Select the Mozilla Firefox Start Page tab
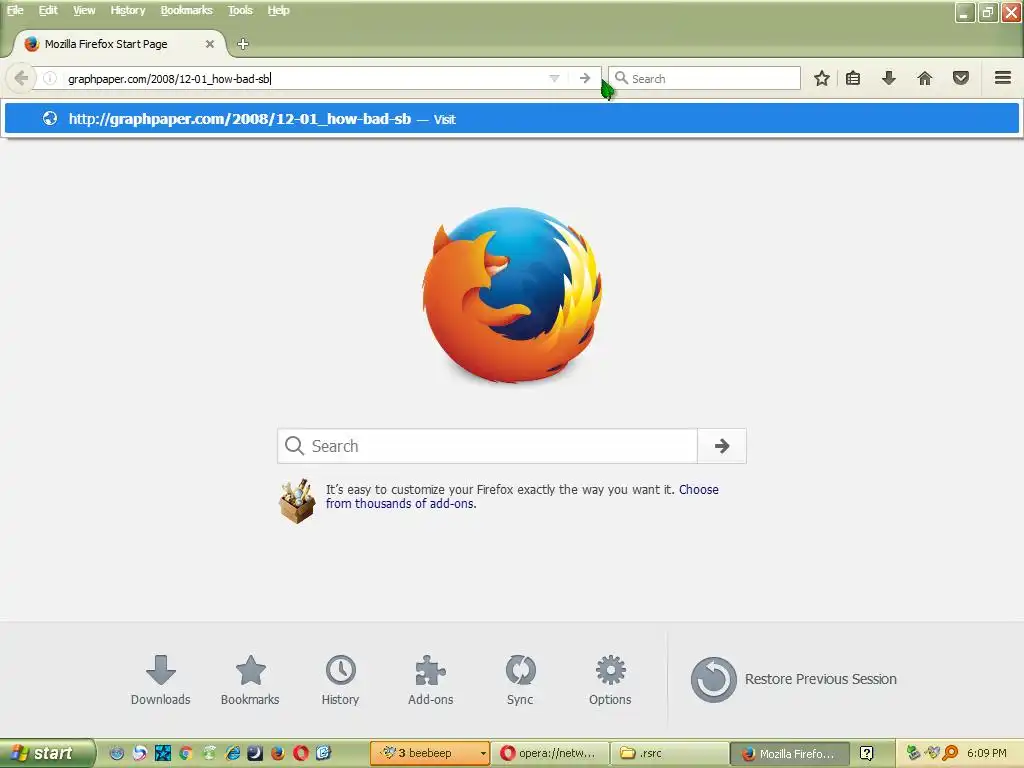 (x=119, y=44)
